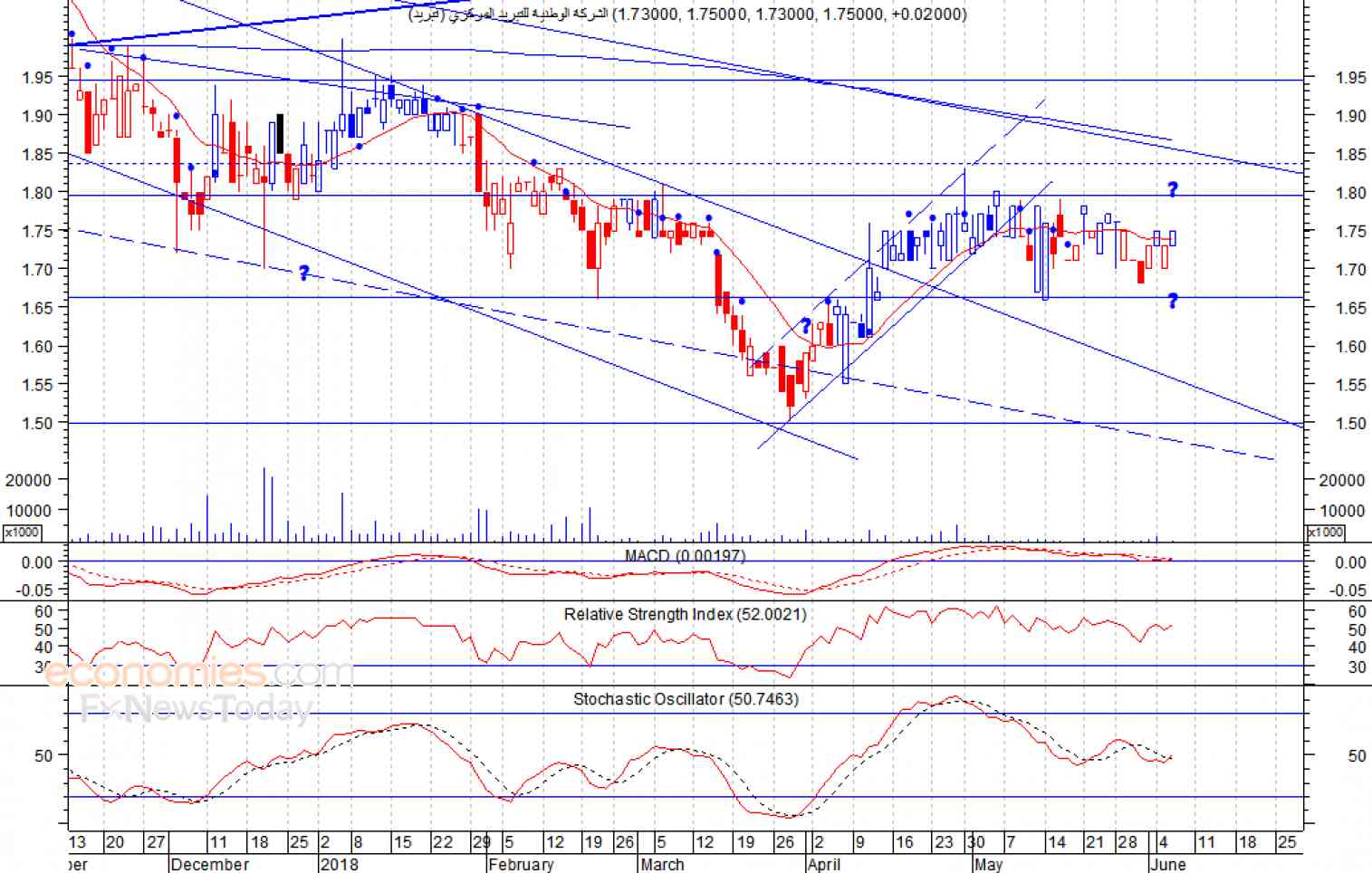Click the "MACD (0.00197)" indicator label
This screenshot has width=1372, height=873.
(x=686, y=555)
